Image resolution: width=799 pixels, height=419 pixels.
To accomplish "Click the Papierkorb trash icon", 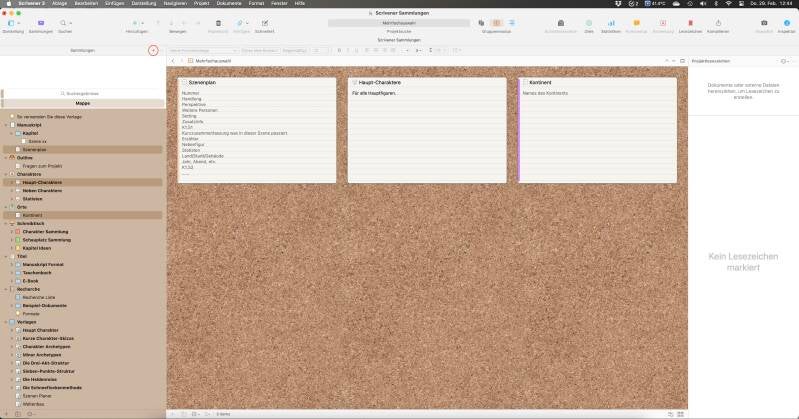I will pos(217,22).
